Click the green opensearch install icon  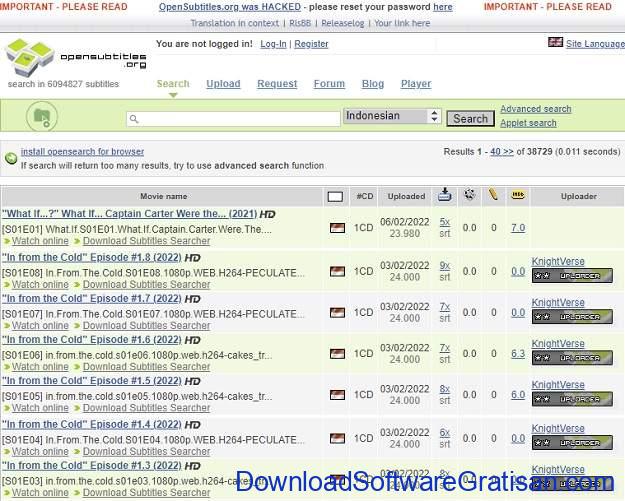(x=11, y=158)
